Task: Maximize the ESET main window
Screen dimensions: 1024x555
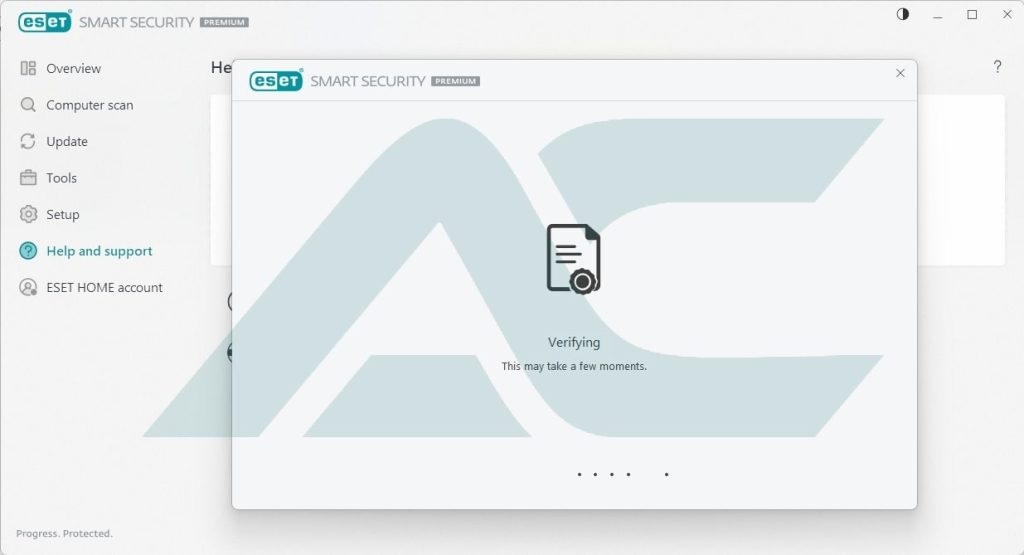Action: click(972, 14)
